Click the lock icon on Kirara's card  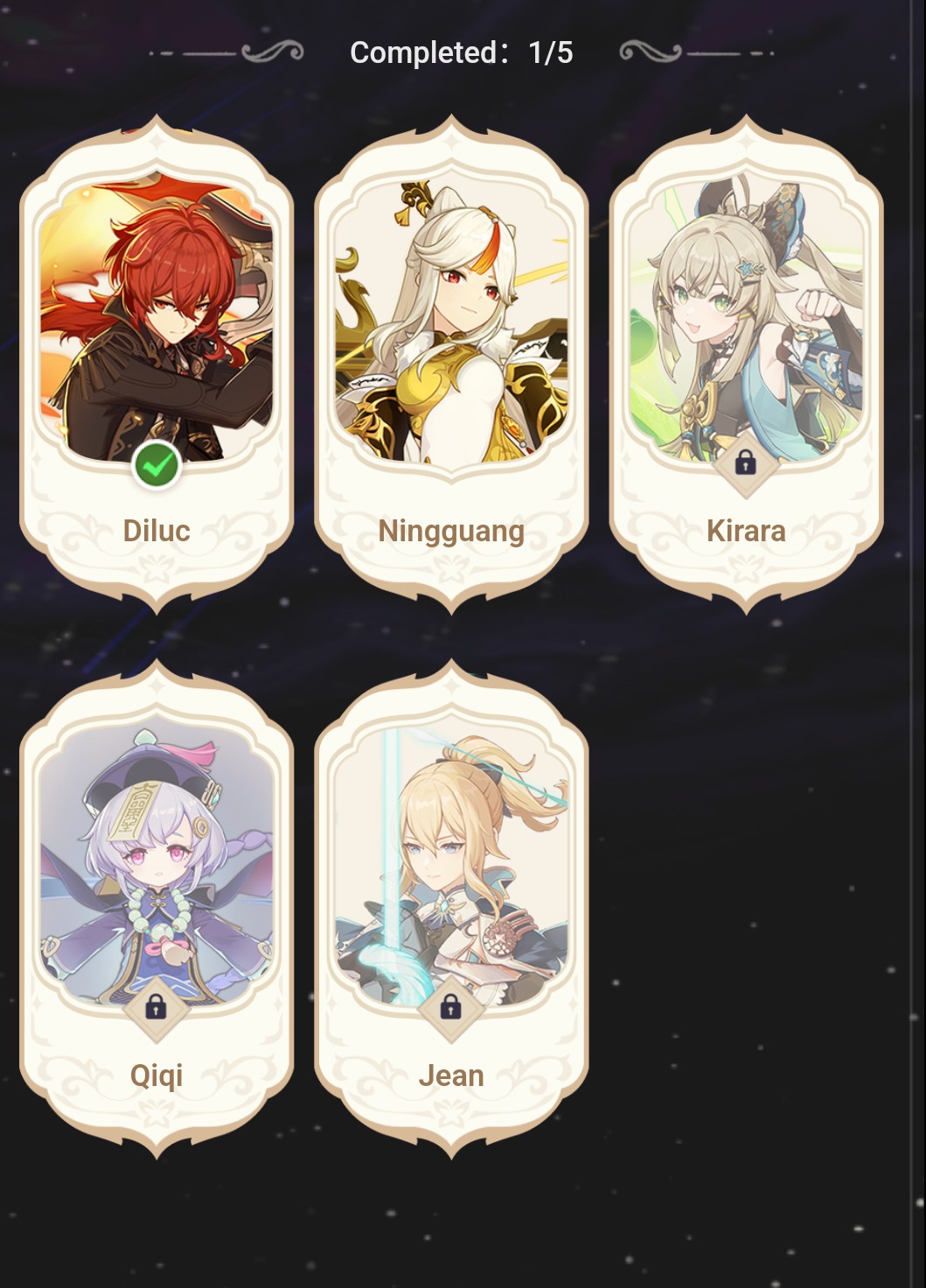(x=745, y=463)
